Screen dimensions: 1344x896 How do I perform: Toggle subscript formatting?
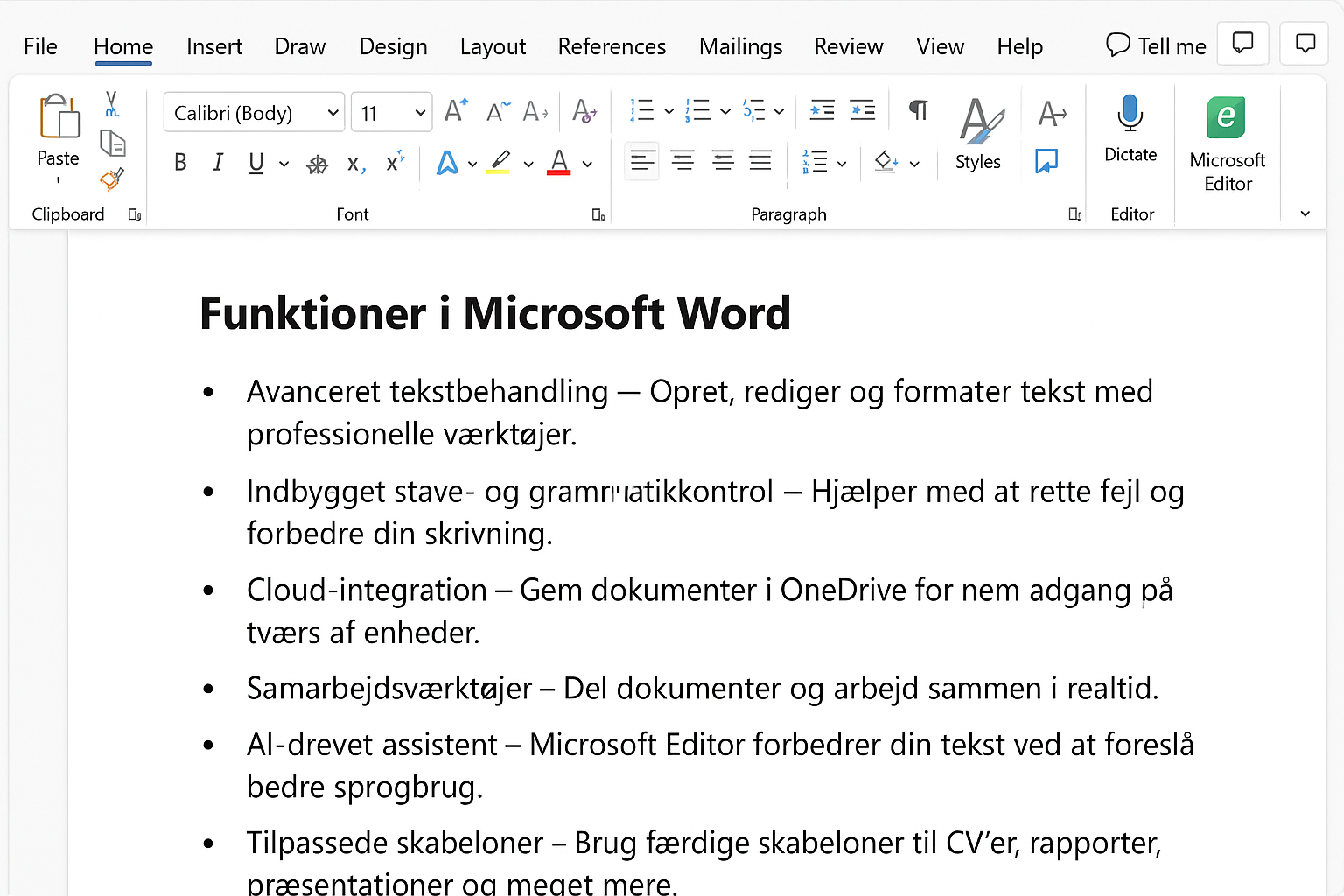355,164
